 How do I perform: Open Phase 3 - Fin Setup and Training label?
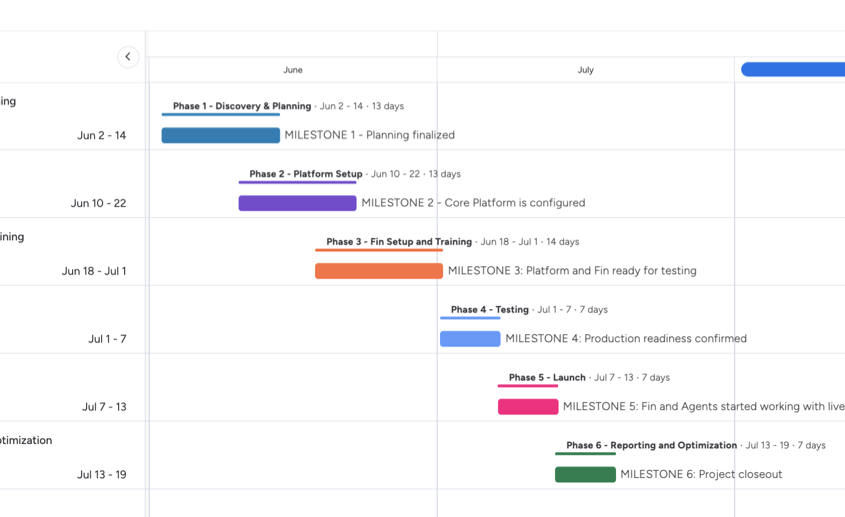pos(399,242)
